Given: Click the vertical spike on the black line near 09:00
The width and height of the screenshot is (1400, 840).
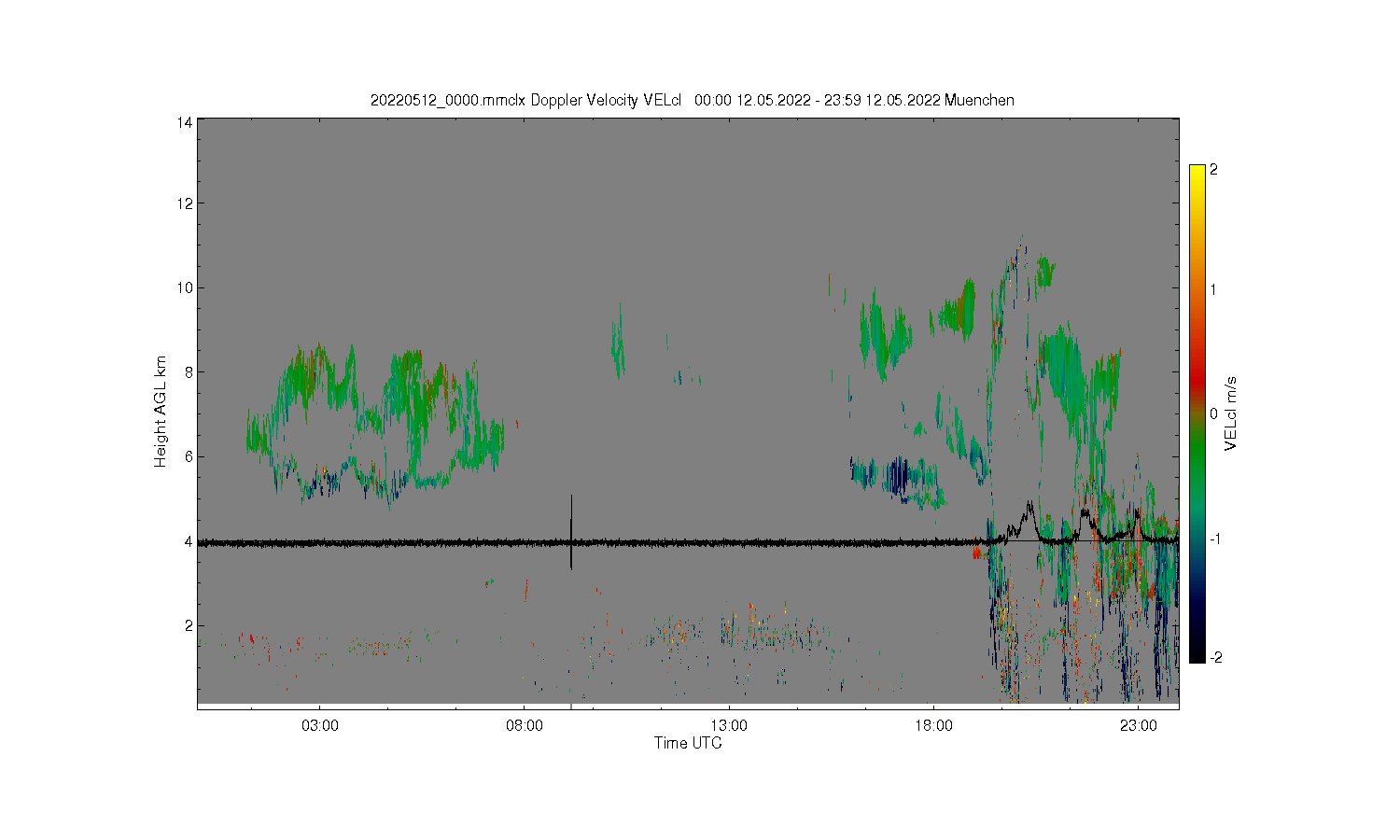Looking at the screenshot, I should click(x=571, y=532).
